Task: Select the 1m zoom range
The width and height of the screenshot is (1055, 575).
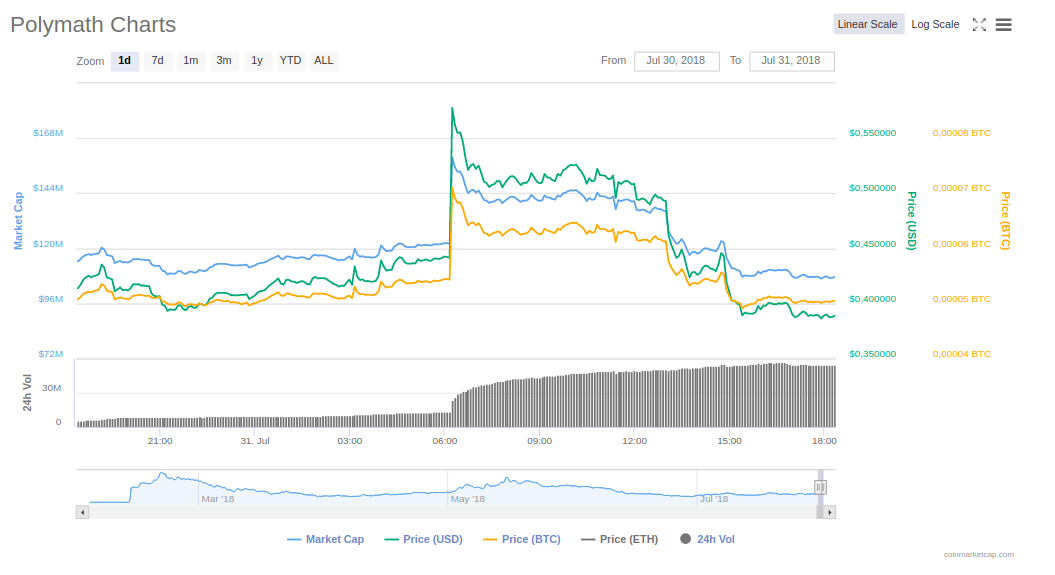Action: pos(190,61)
